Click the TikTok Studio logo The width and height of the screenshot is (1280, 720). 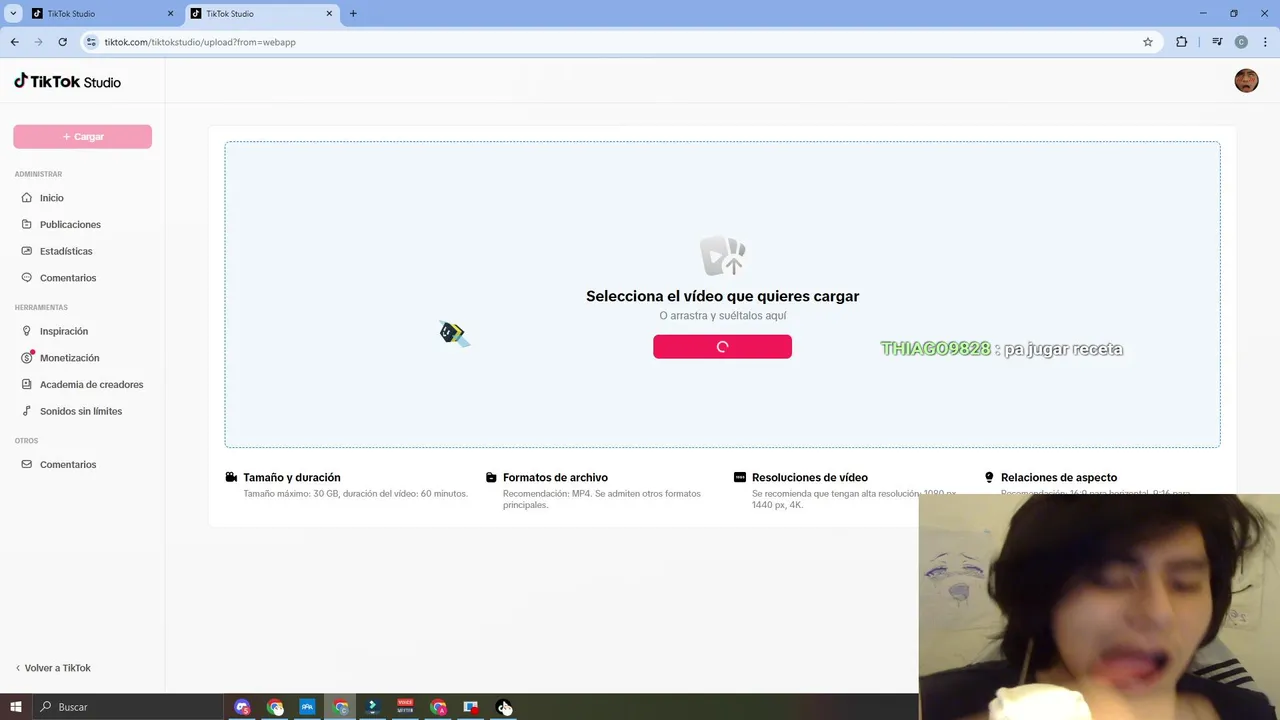point(67,81)
